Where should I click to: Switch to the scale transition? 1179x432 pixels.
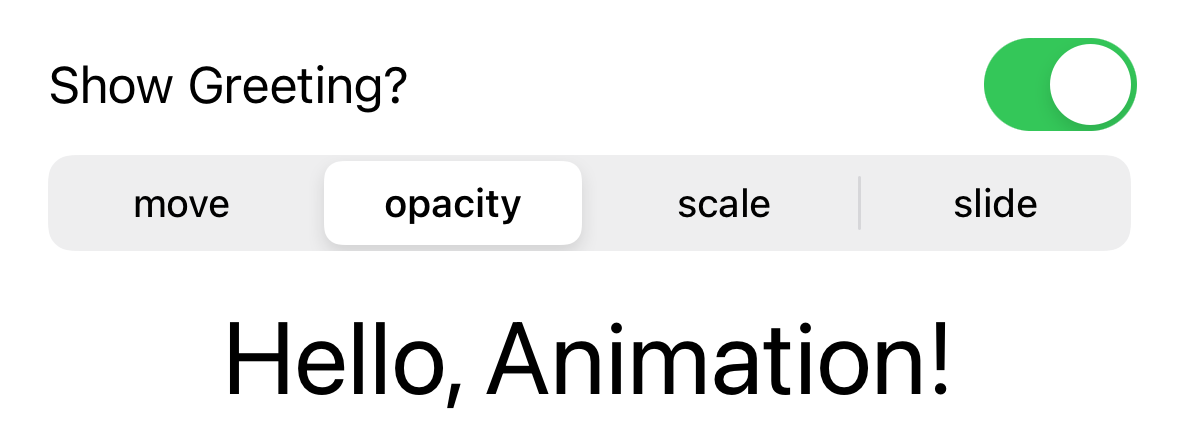[724, 204]
